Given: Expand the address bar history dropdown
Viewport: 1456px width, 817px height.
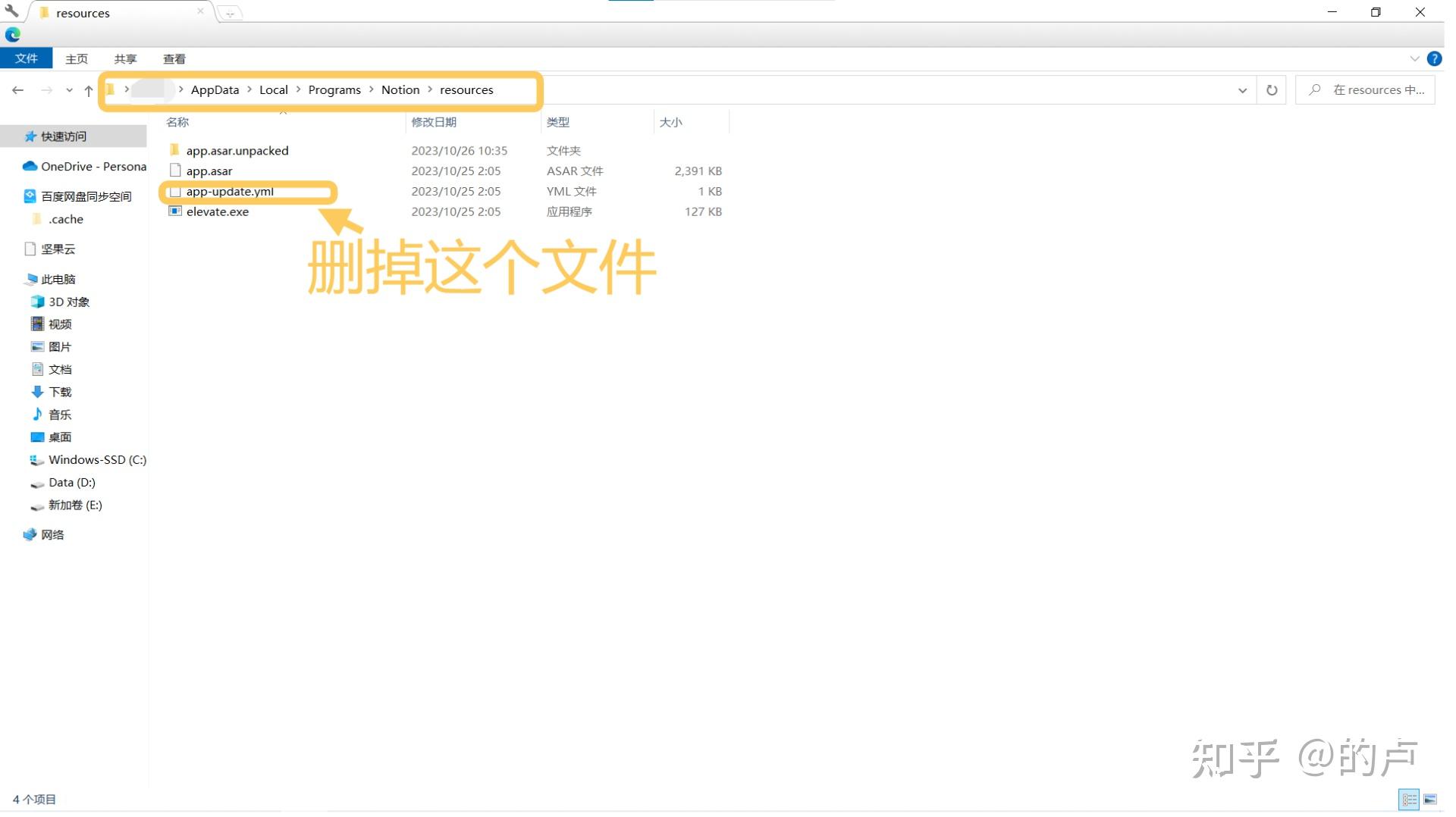Looking at the screenshot, I should (x=1242, y=90).
